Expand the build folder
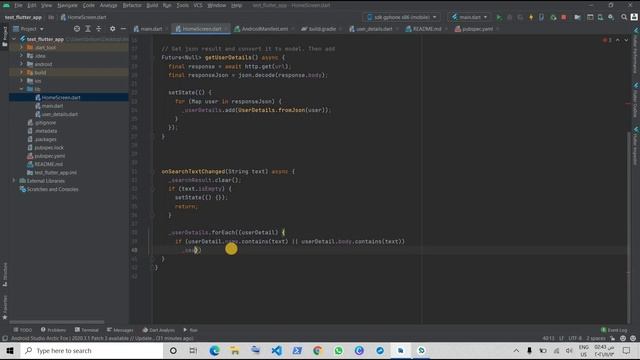 point(22,72)
